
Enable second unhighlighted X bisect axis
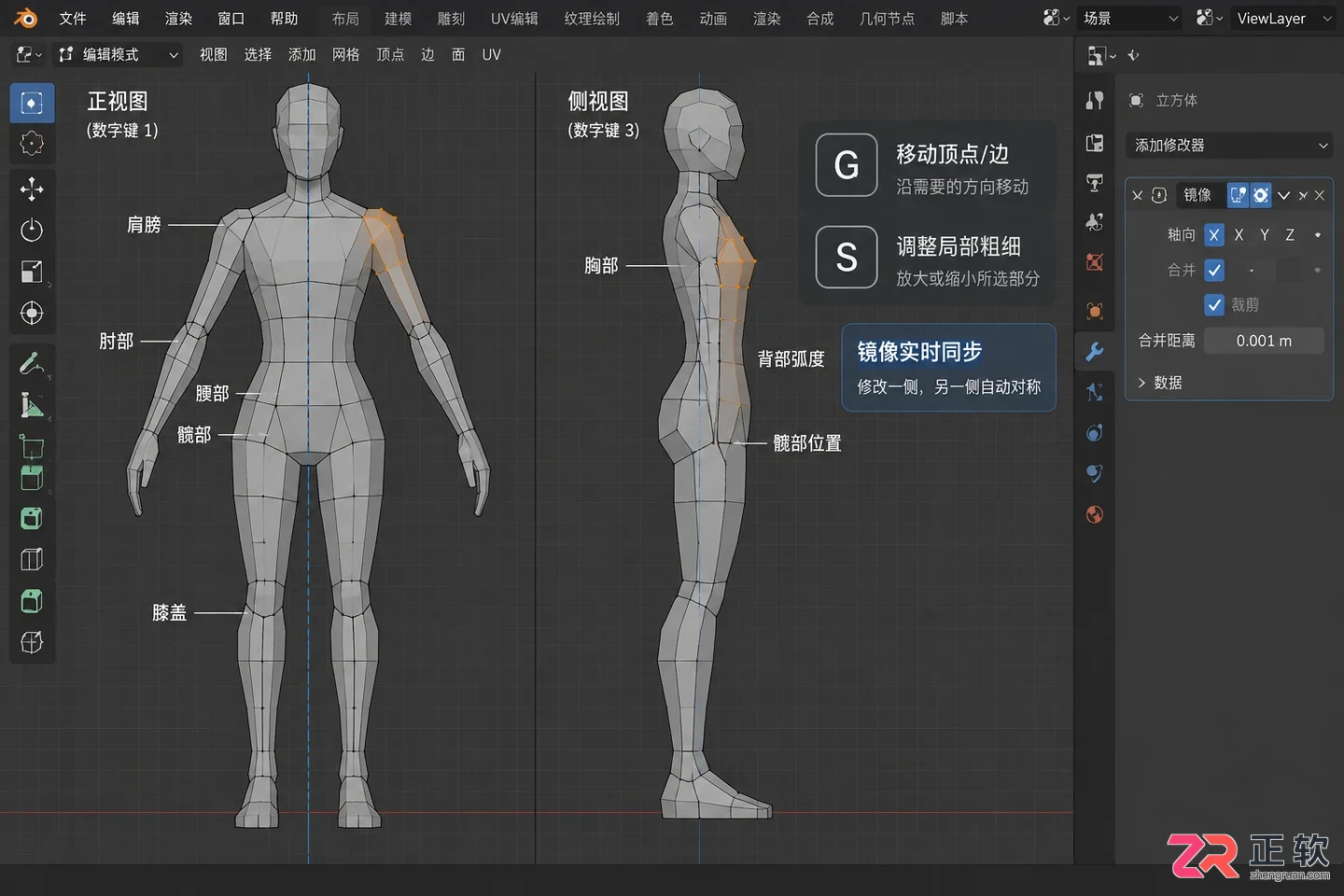(x=1239, y=235)
